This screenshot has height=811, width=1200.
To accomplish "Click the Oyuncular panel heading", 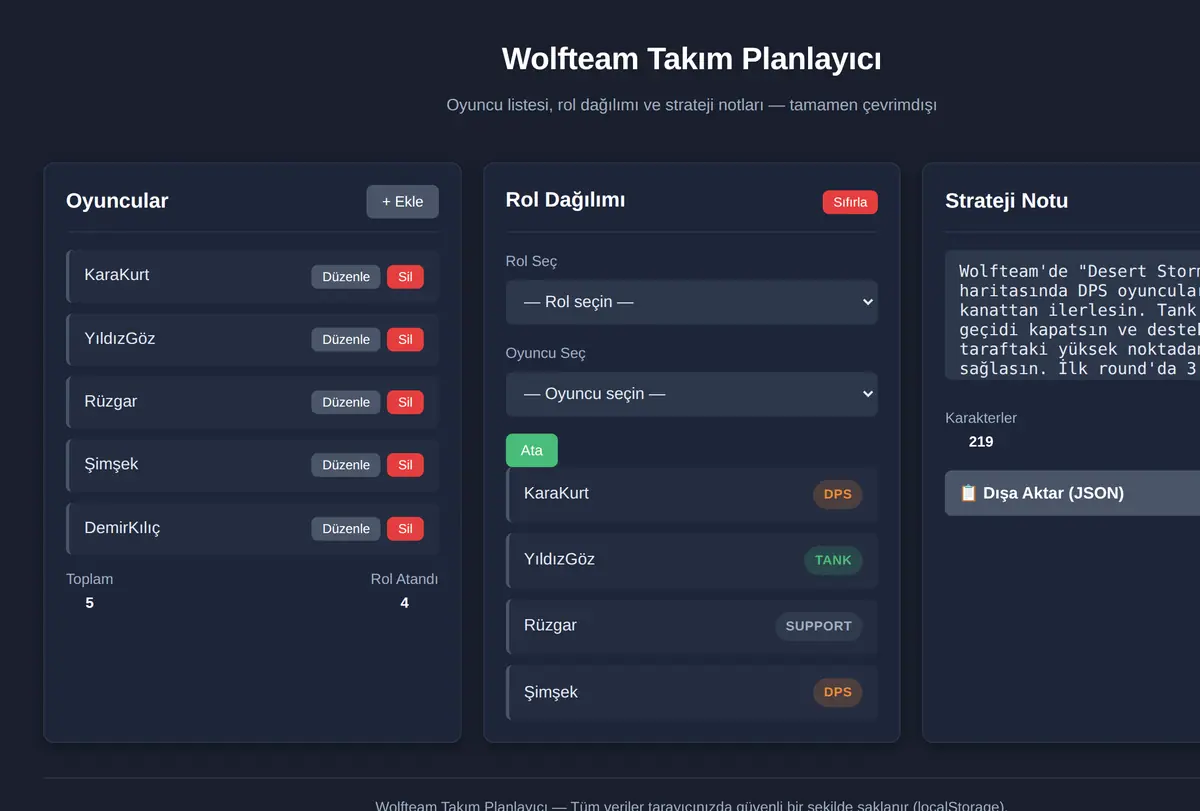I will pos(117,201).
